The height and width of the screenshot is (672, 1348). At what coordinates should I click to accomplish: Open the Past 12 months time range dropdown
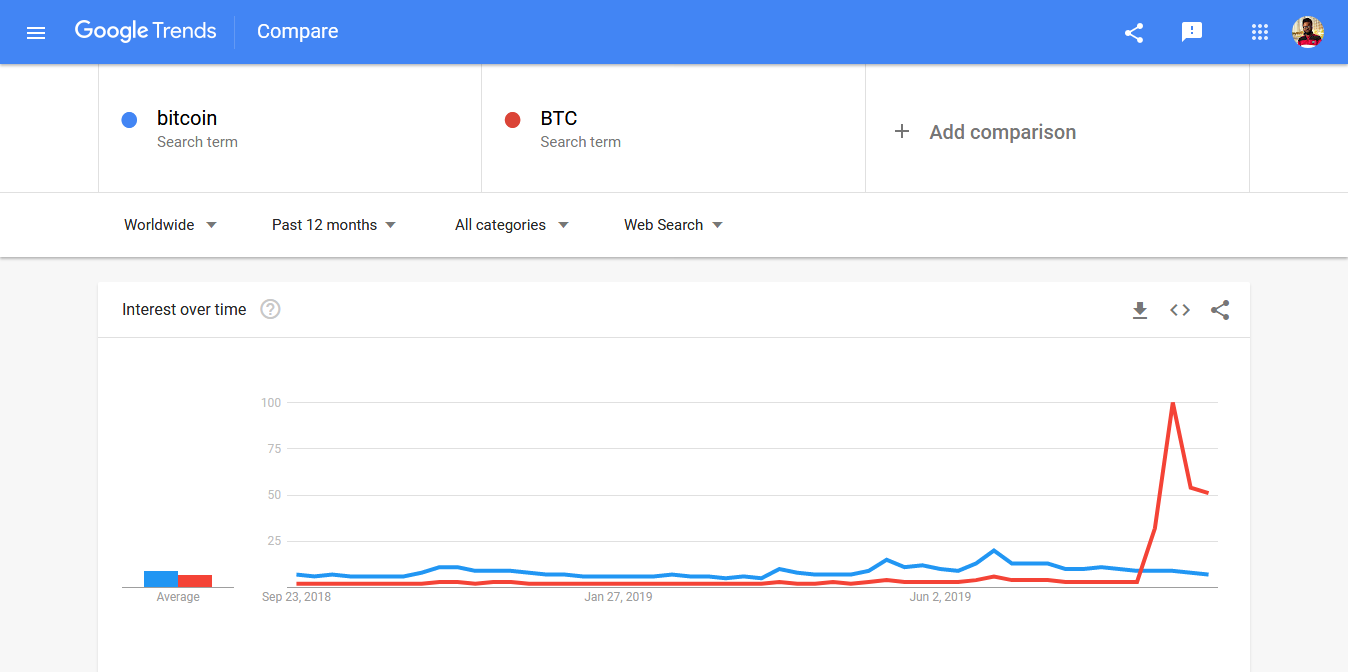[x=333, y=224]
